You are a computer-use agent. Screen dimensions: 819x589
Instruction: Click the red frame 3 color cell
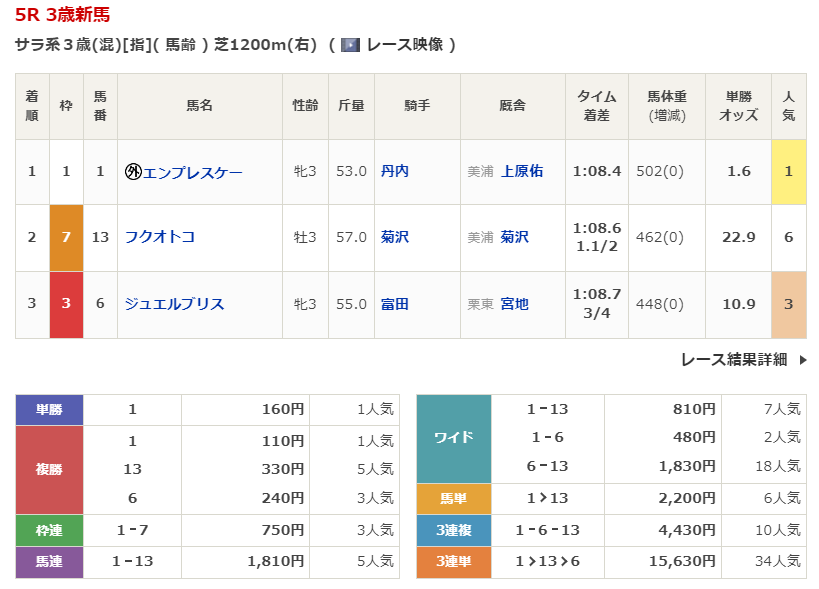(66, 304)
